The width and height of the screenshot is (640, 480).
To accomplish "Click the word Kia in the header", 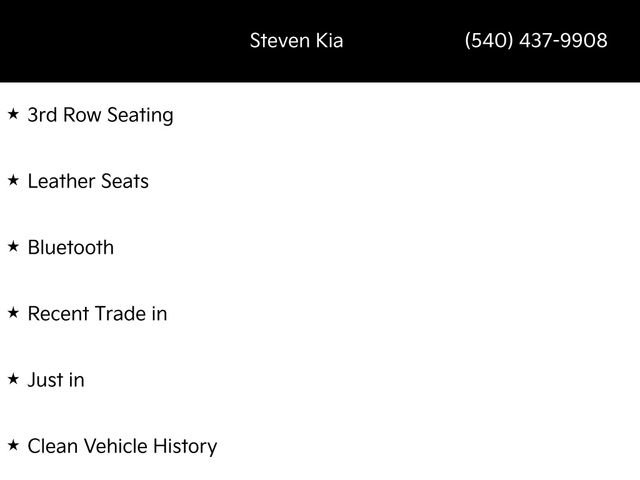I will [x=328, y=41].
